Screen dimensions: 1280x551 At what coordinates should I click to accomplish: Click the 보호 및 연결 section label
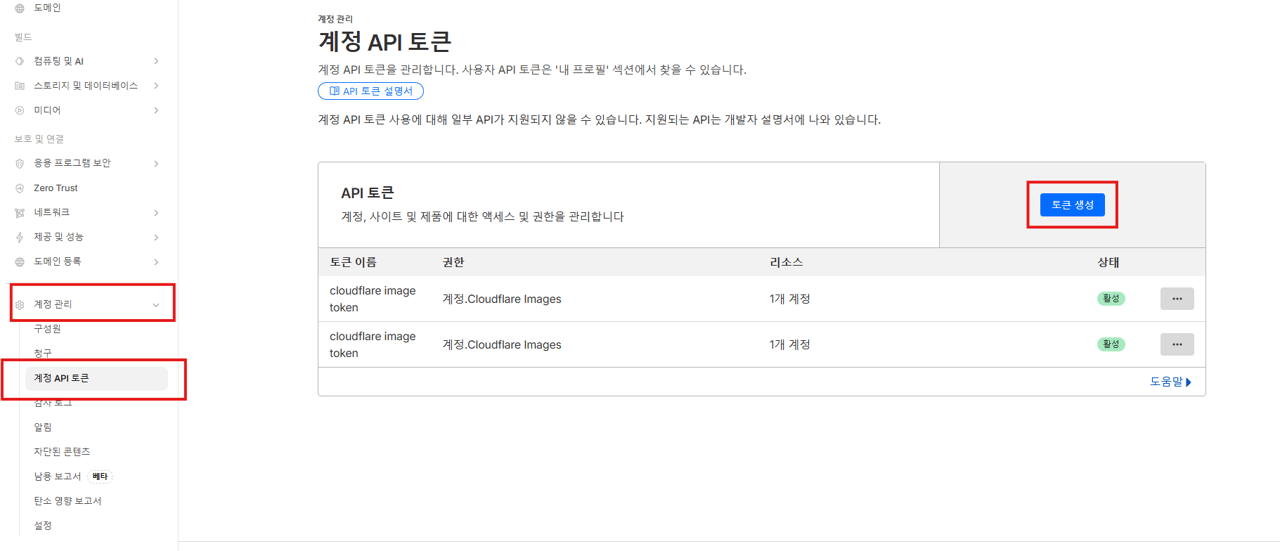tap(39, 139)
